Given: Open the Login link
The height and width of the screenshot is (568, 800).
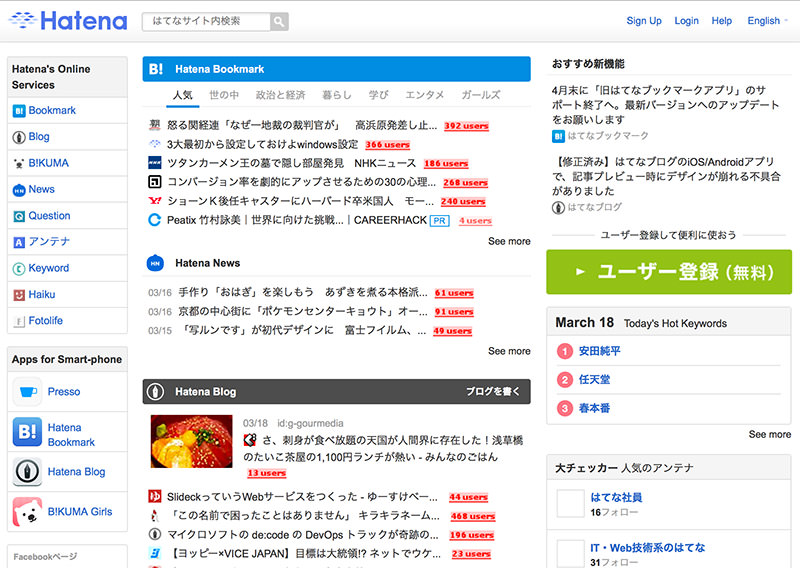Looking at the screenshot, I should (x=686, y=21).
